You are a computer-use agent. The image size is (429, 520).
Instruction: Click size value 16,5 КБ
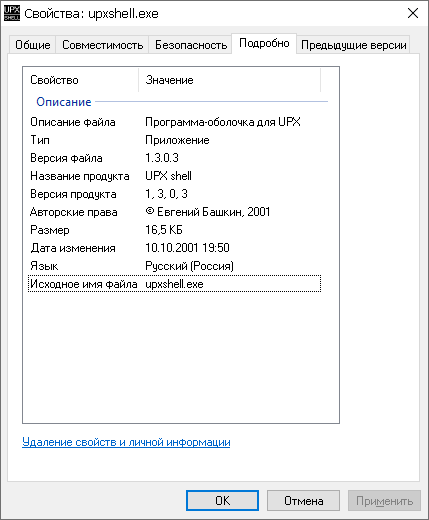164,230
